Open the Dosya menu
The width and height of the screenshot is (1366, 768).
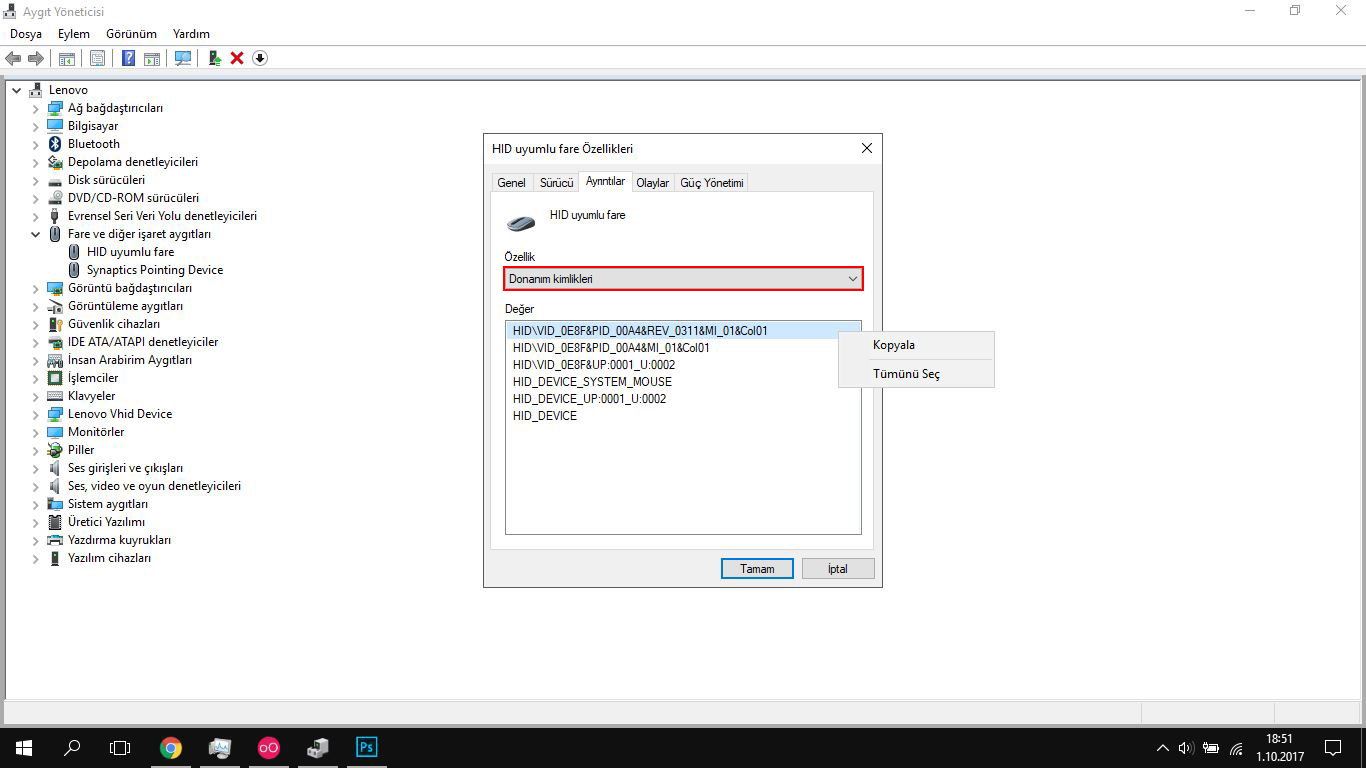(x=26, y=34)
